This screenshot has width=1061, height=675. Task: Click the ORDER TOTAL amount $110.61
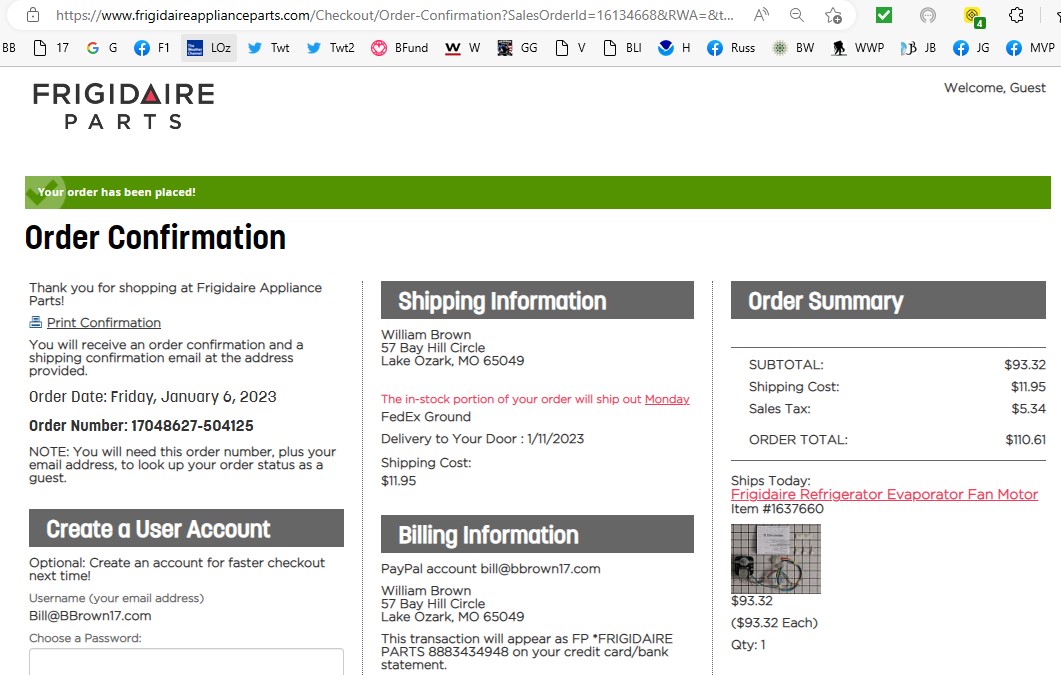1026,440
